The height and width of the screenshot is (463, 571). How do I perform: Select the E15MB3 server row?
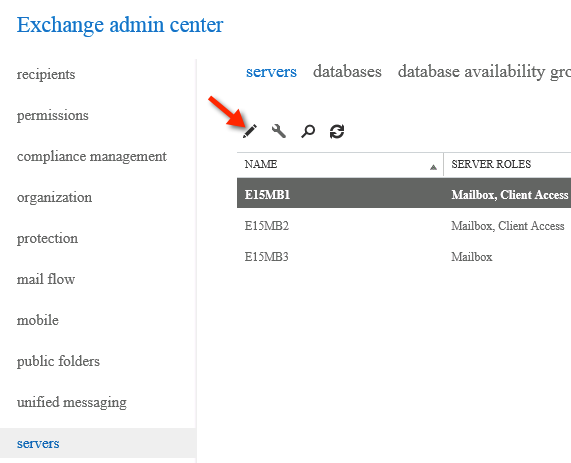[404, 257]
